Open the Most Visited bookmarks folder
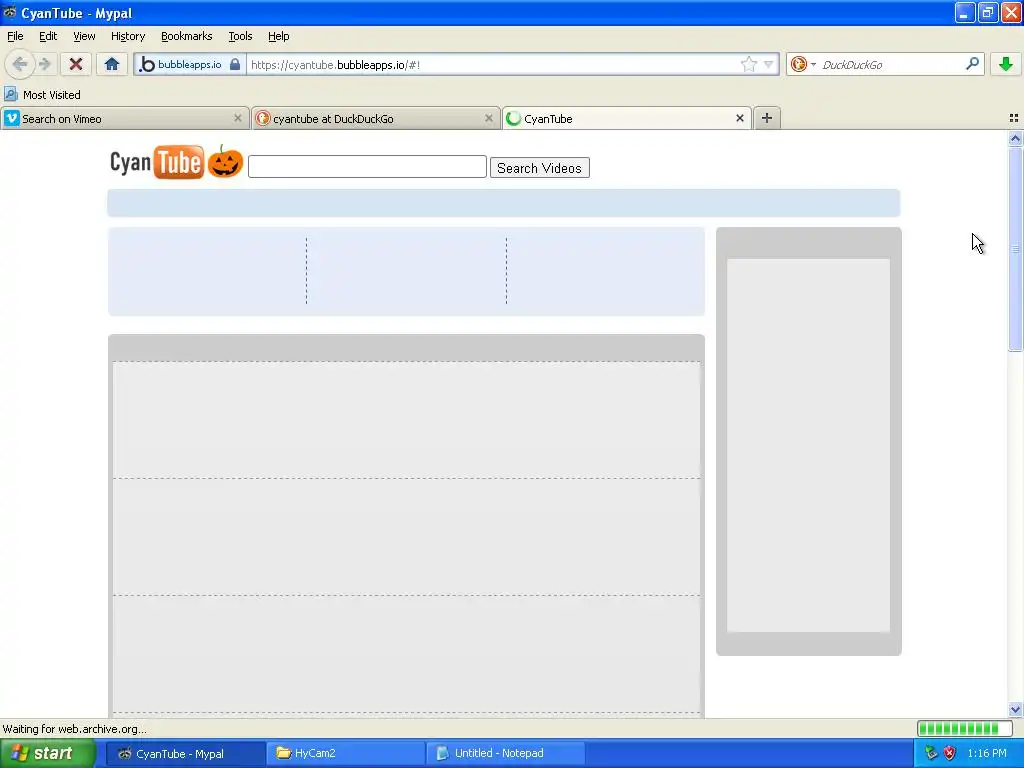Viewport: 1024px width, 768px height. (42, 95)
